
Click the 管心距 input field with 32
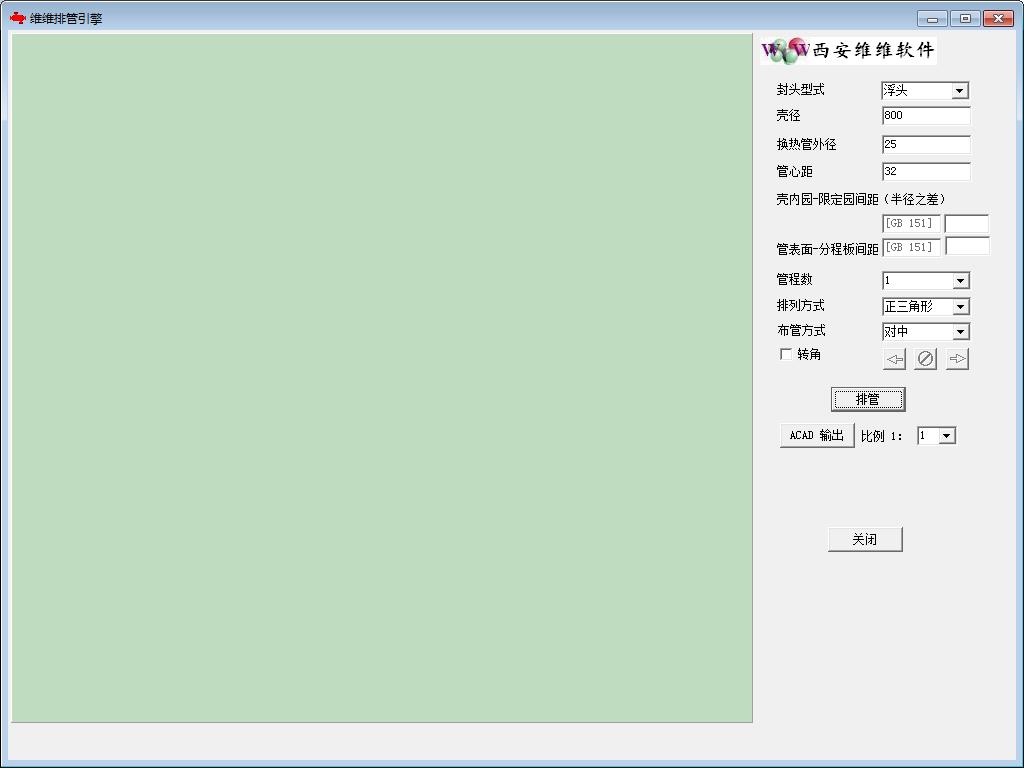pos(926,172)
